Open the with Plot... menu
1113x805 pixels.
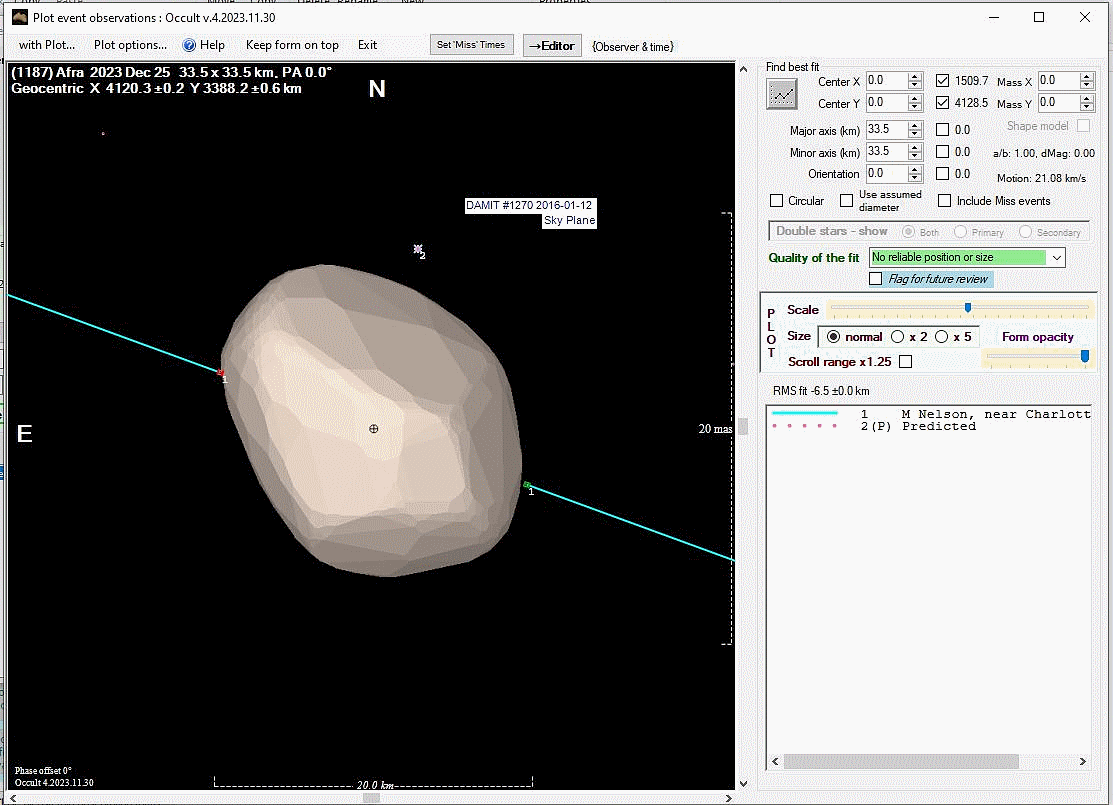coord(47,45)
